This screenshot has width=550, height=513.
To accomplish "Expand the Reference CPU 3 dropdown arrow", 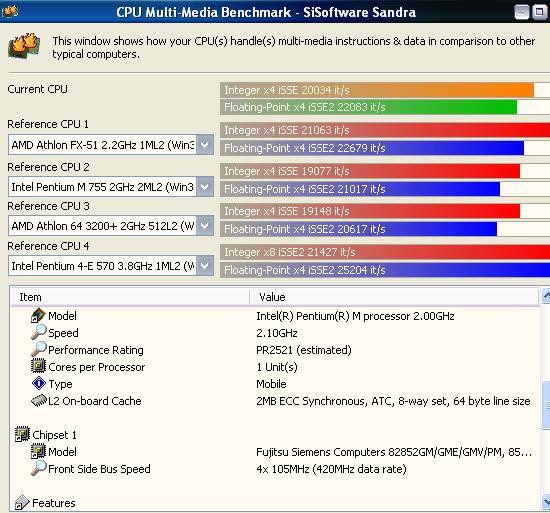I will (204, 225).
